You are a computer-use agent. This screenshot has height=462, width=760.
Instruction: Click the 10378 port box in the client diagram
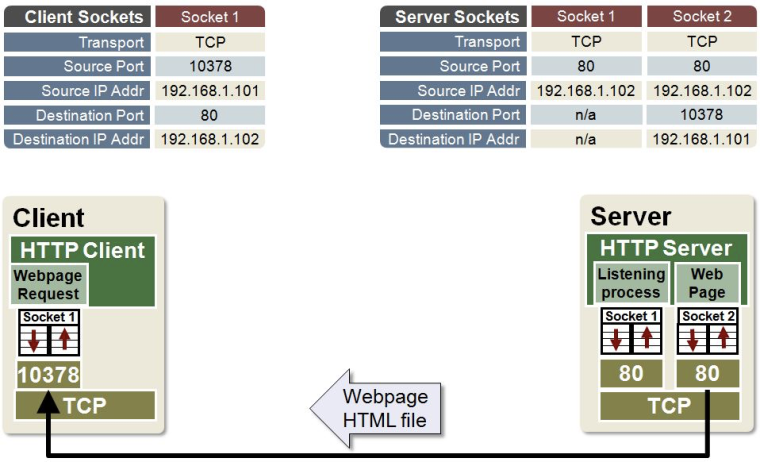point(47,375)
